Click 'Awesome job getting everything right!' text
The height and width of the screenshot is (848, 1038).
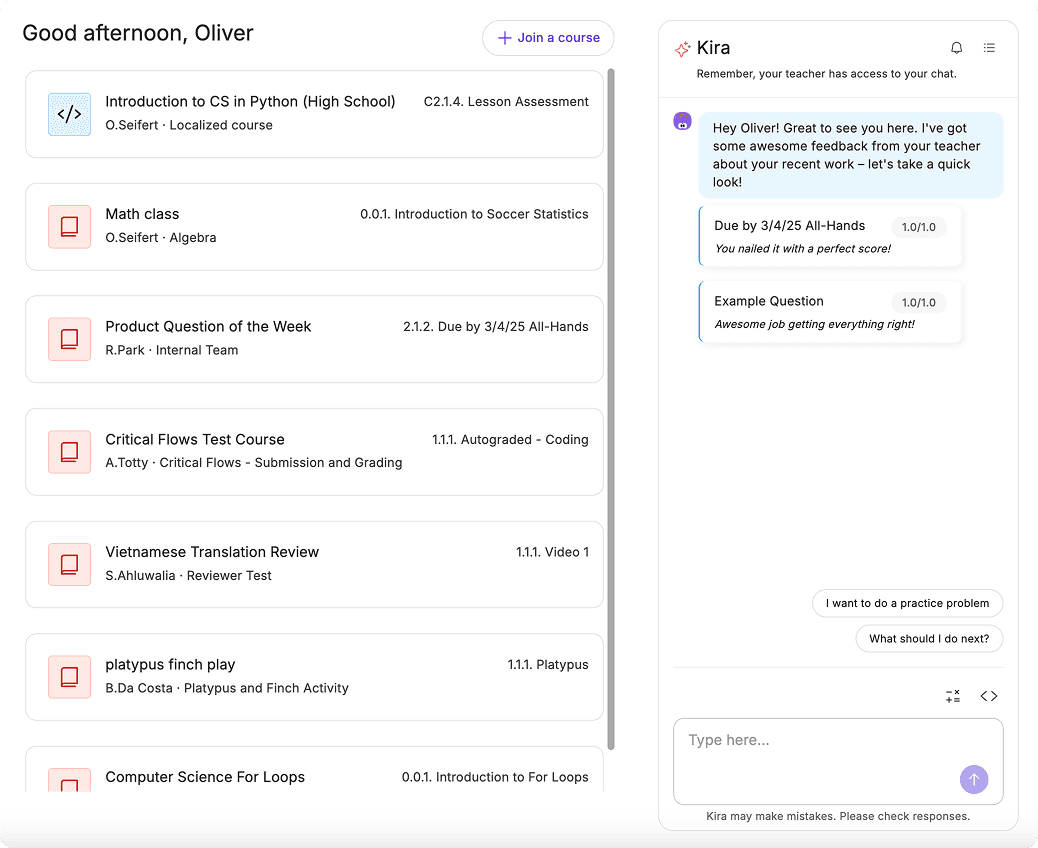click(x=814, y=324)
